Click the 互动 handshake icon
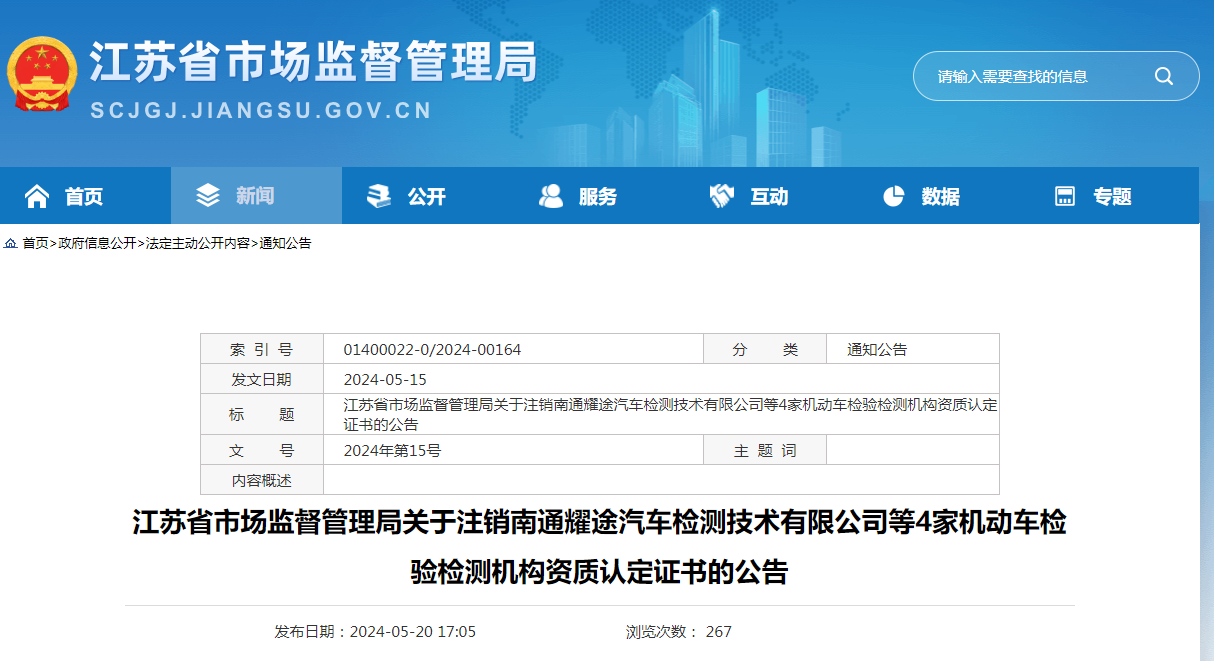 click(722, 196)
